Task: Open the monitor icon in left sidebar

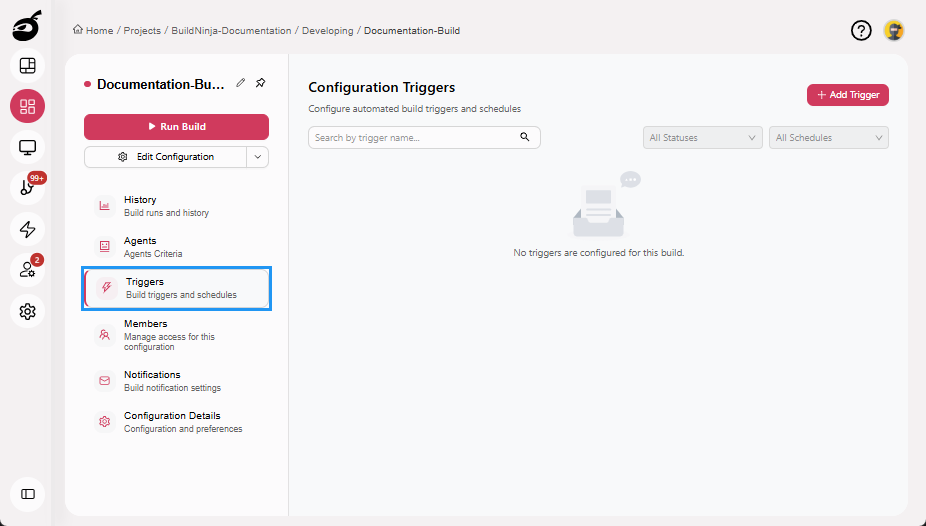Action: (27, 147)
